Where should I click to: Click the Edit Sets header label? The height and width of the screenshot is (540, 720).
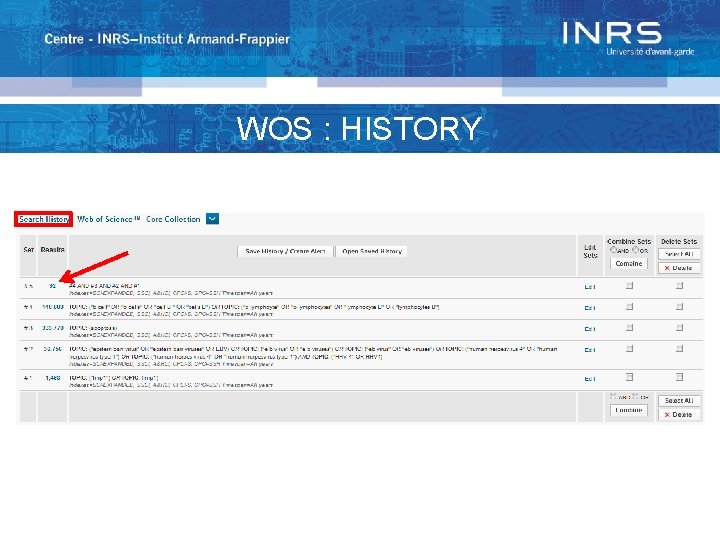pyautogui.click(x=590, y=251)
